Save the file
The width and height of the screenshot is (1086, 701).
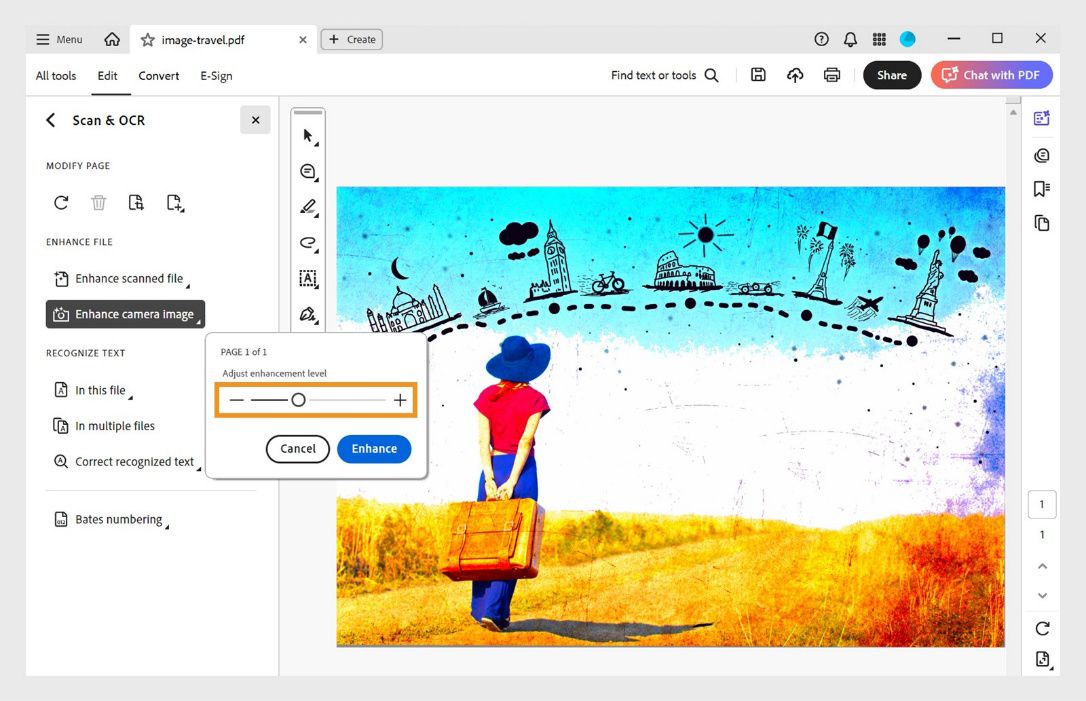click(758, 74)
